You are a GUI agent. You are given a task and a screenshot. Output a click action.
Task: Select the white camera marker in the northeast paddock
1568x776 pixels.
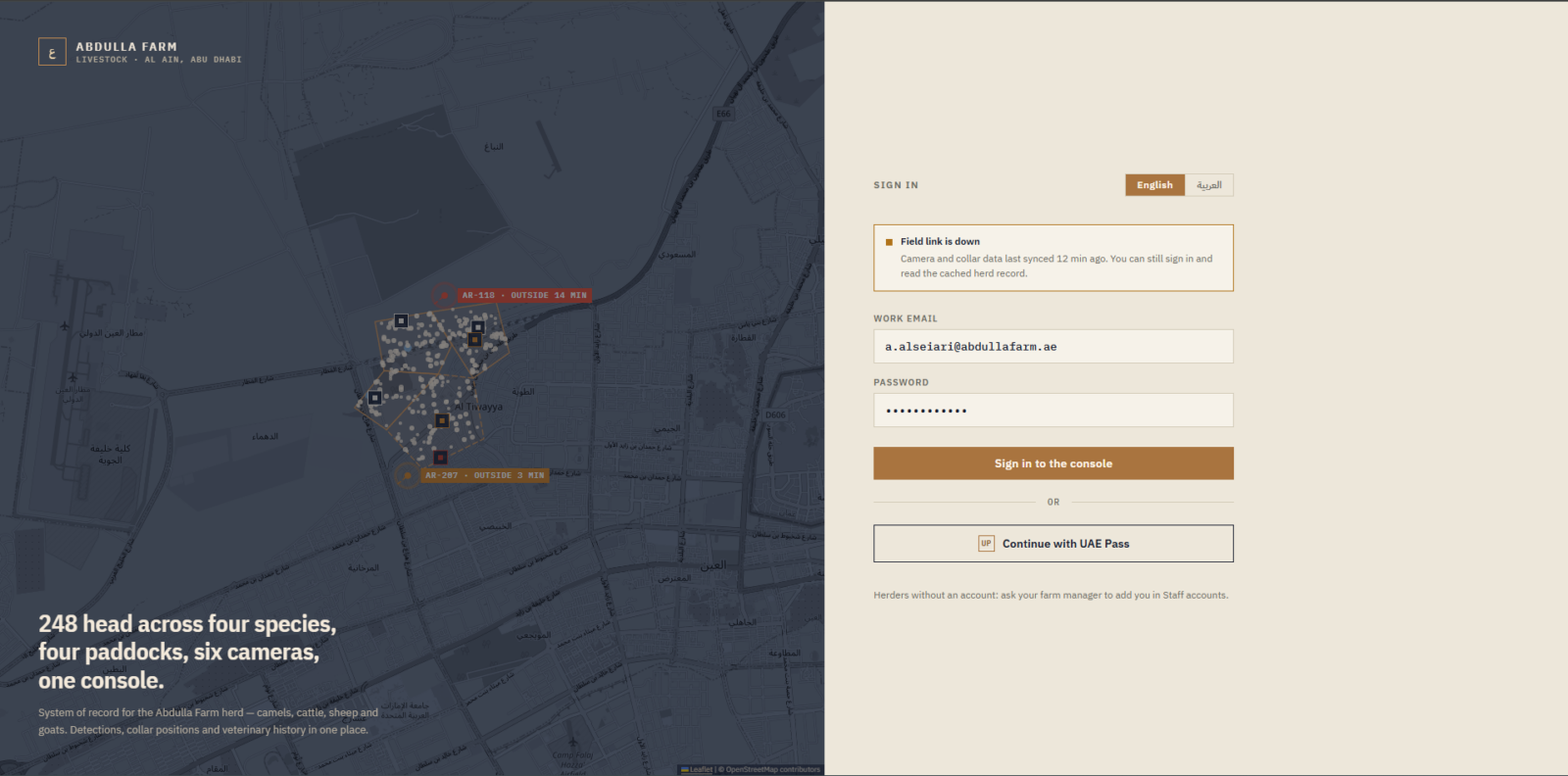pyautogui.click(x=478, y=327)
